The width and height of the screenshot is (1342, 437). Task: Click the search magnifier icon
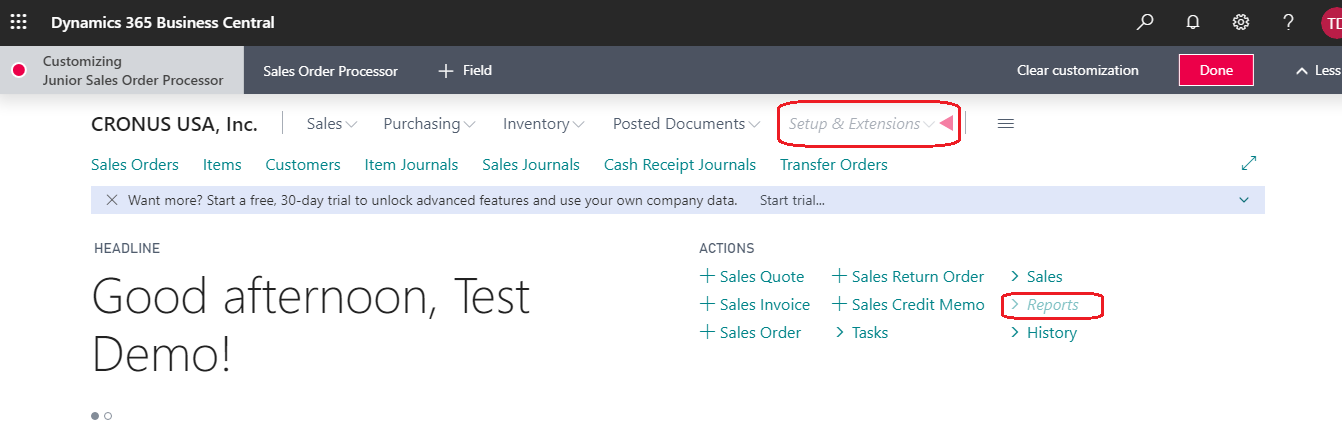1145,22
